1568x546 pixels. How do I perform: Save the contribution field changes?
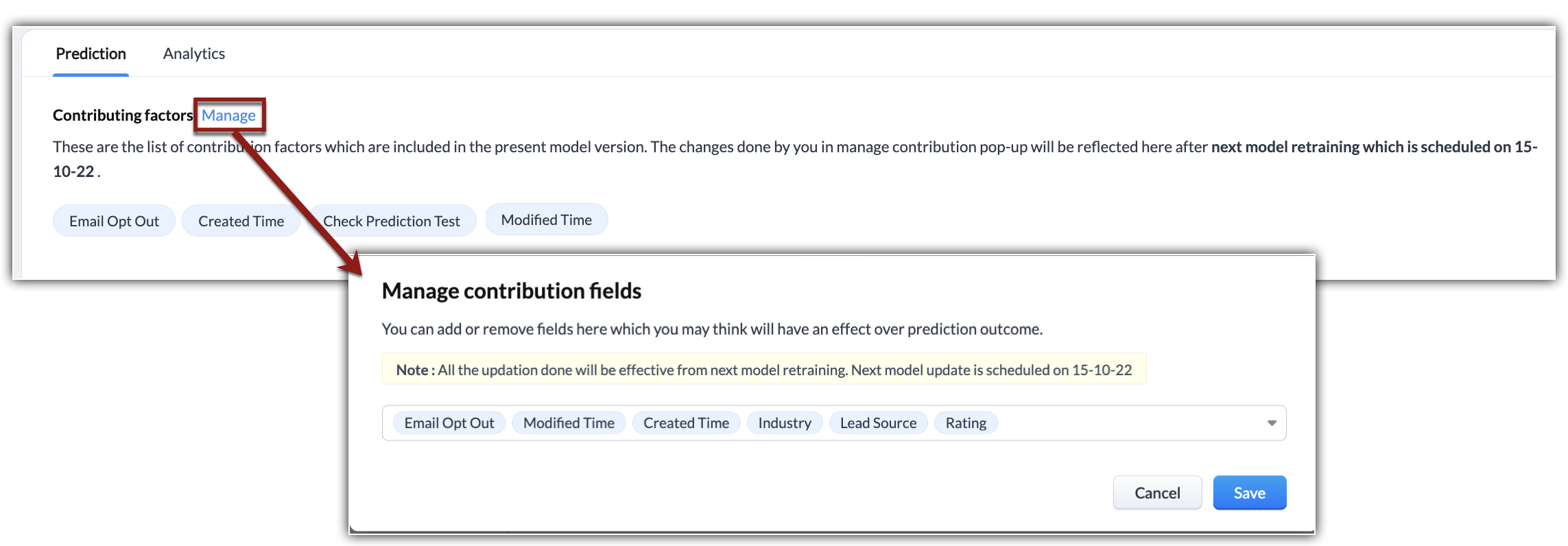coord(1249,492)
